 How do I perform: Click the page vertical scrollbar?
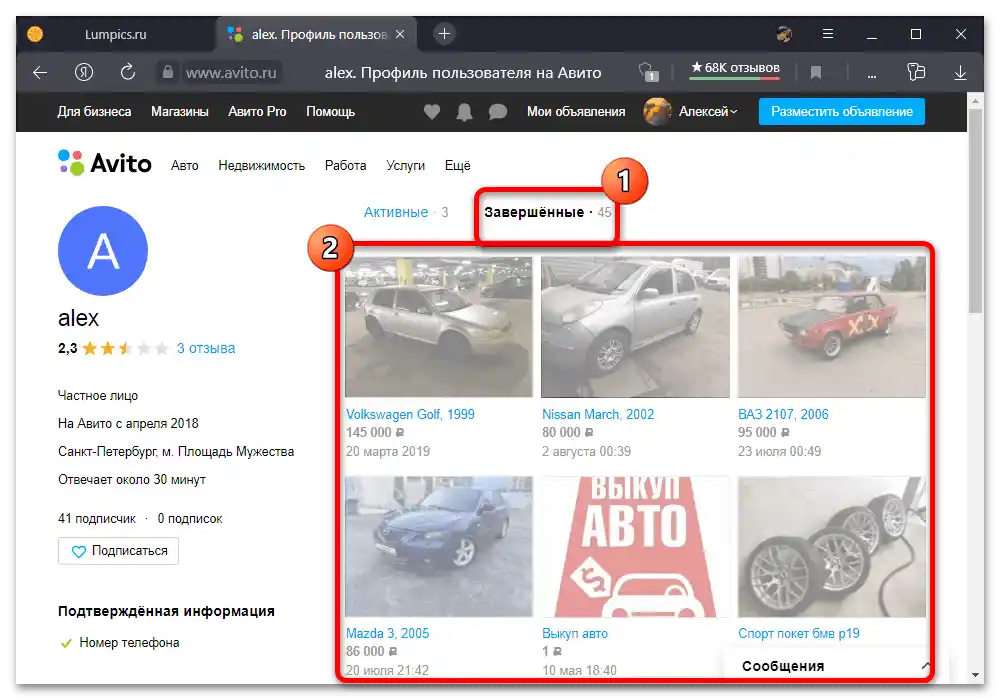(x=975, y=210)
